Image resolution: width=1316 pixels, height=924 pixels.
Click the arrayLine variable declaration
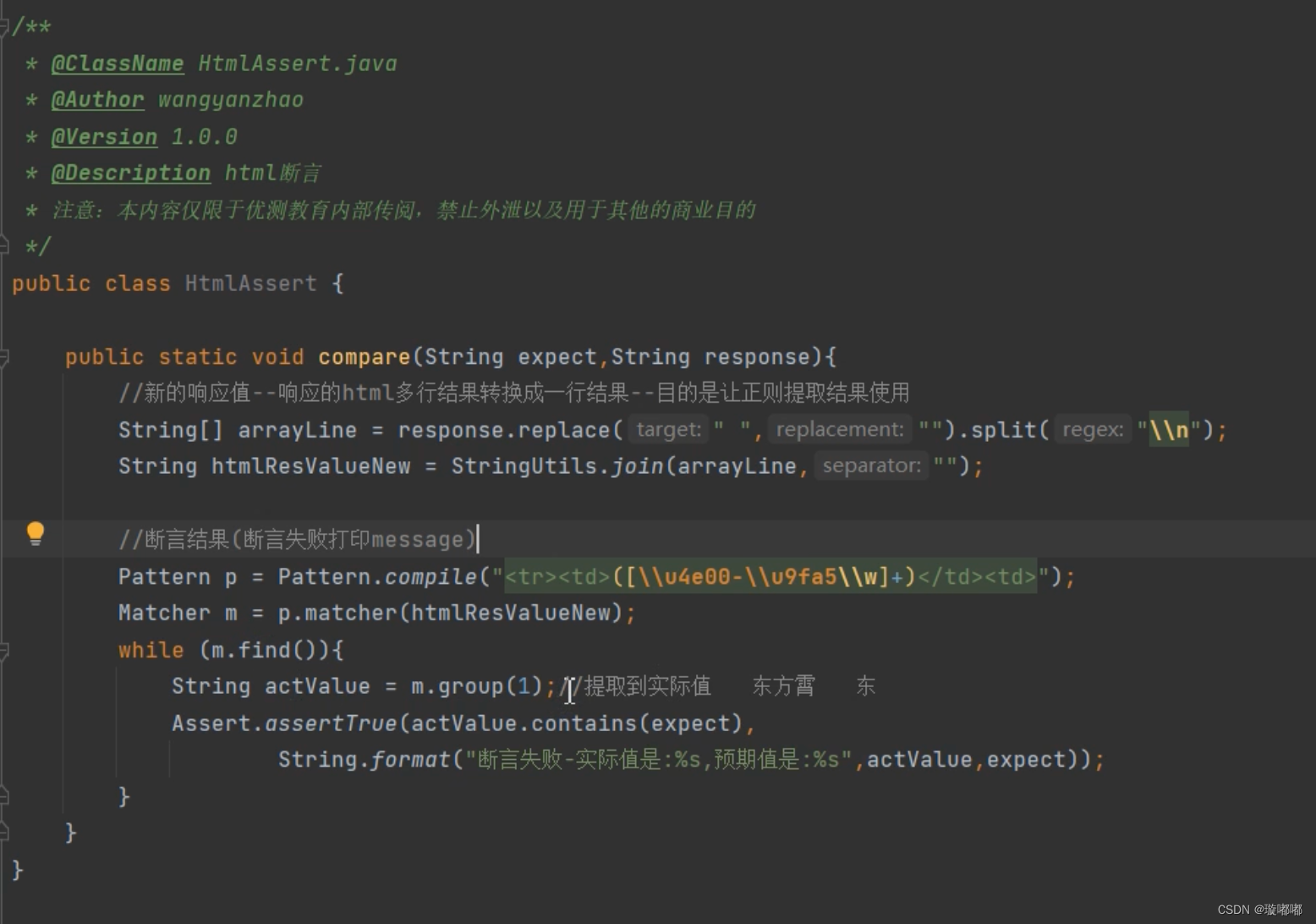pyautogui.click(x=297, y=430)
